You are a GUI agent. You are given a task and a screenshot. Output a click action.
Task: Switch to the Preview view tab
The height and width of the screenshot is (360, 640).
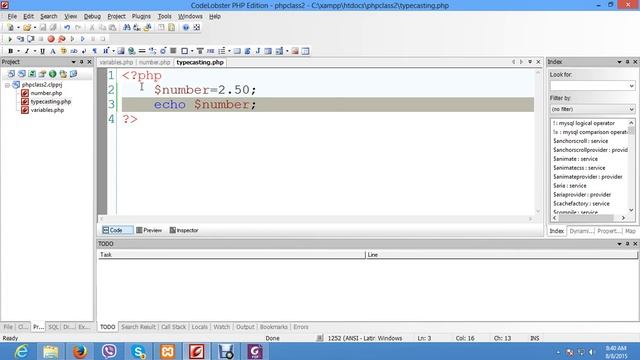(149, 230)
